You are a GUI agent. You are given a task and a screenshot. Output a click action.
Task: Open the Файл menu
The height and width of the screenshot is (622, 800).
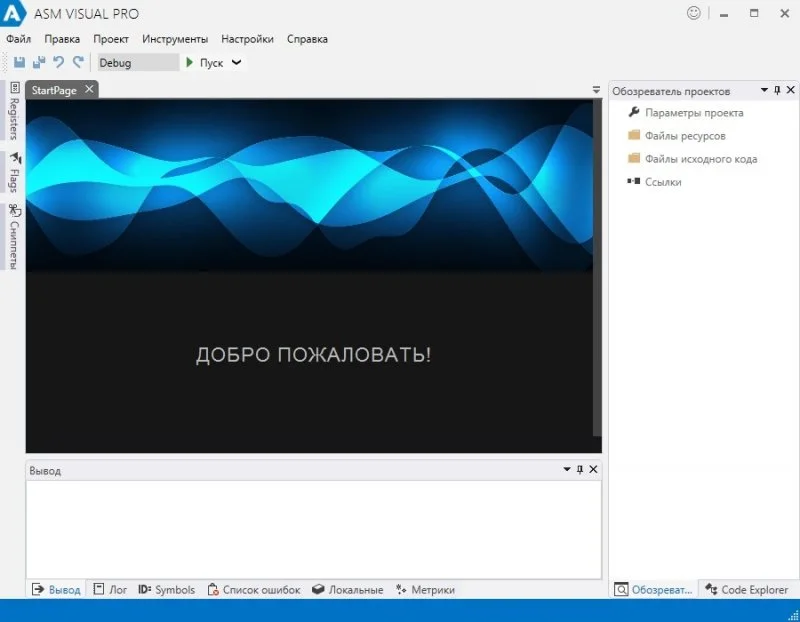pyautogui.click(x=18, y=39)
